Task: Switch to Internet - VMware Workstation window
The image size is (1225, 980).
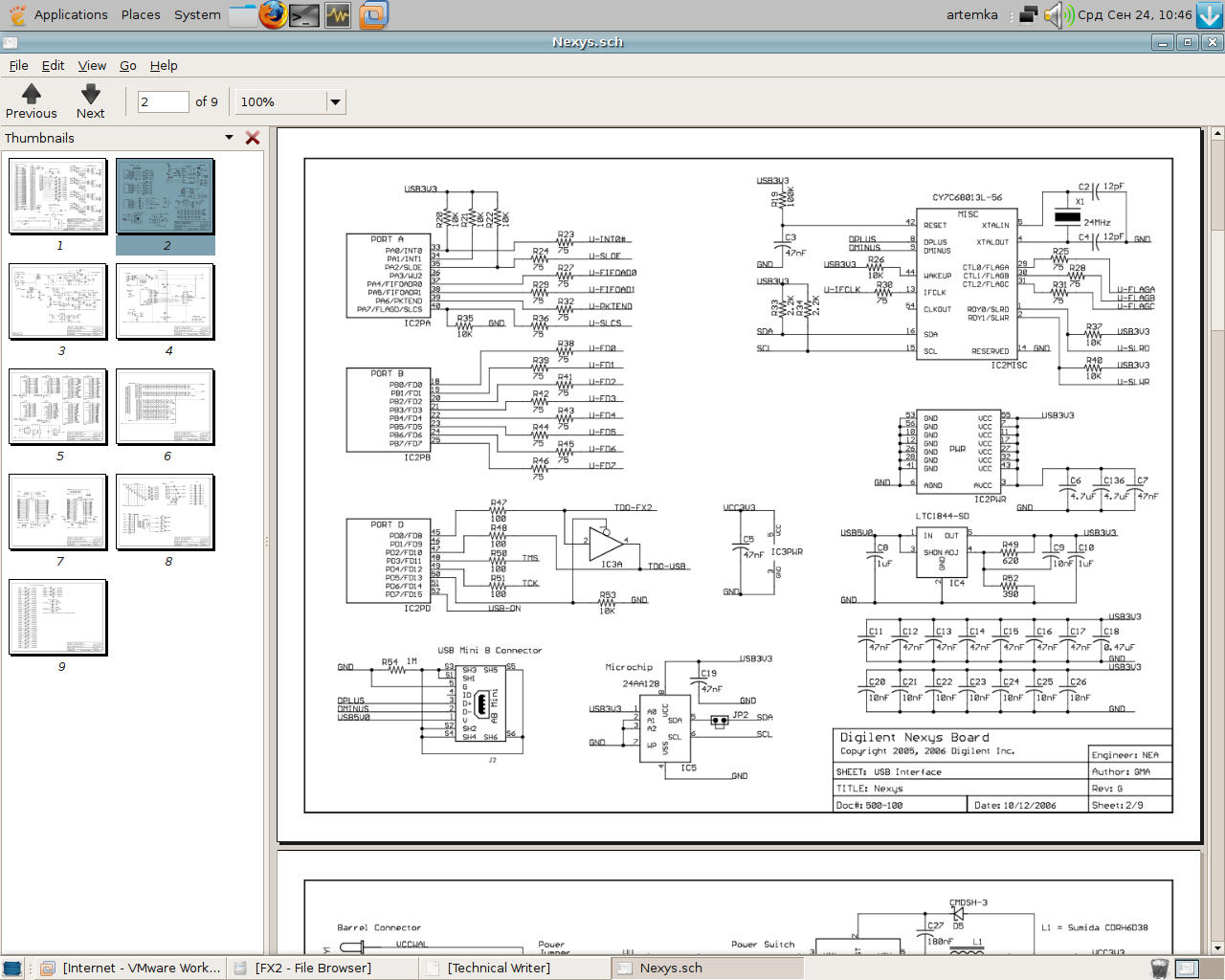Action: coord(131,969)
